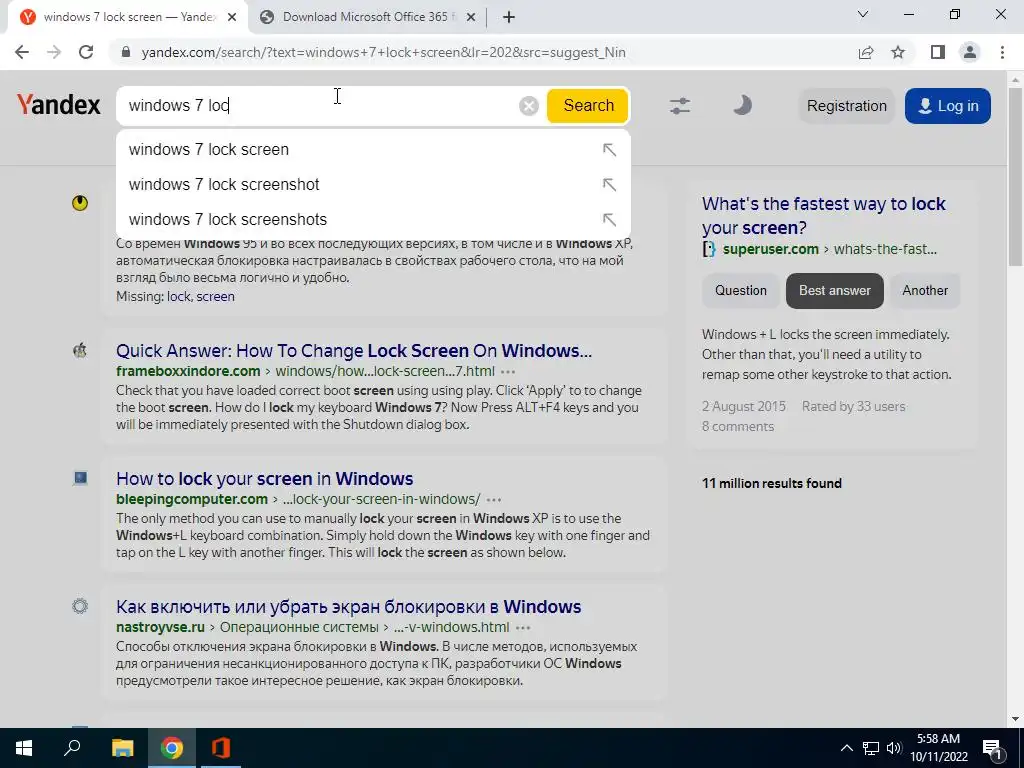1024x768 pixels.
Task: Clear the search field with the X icon
Action: 528,106
